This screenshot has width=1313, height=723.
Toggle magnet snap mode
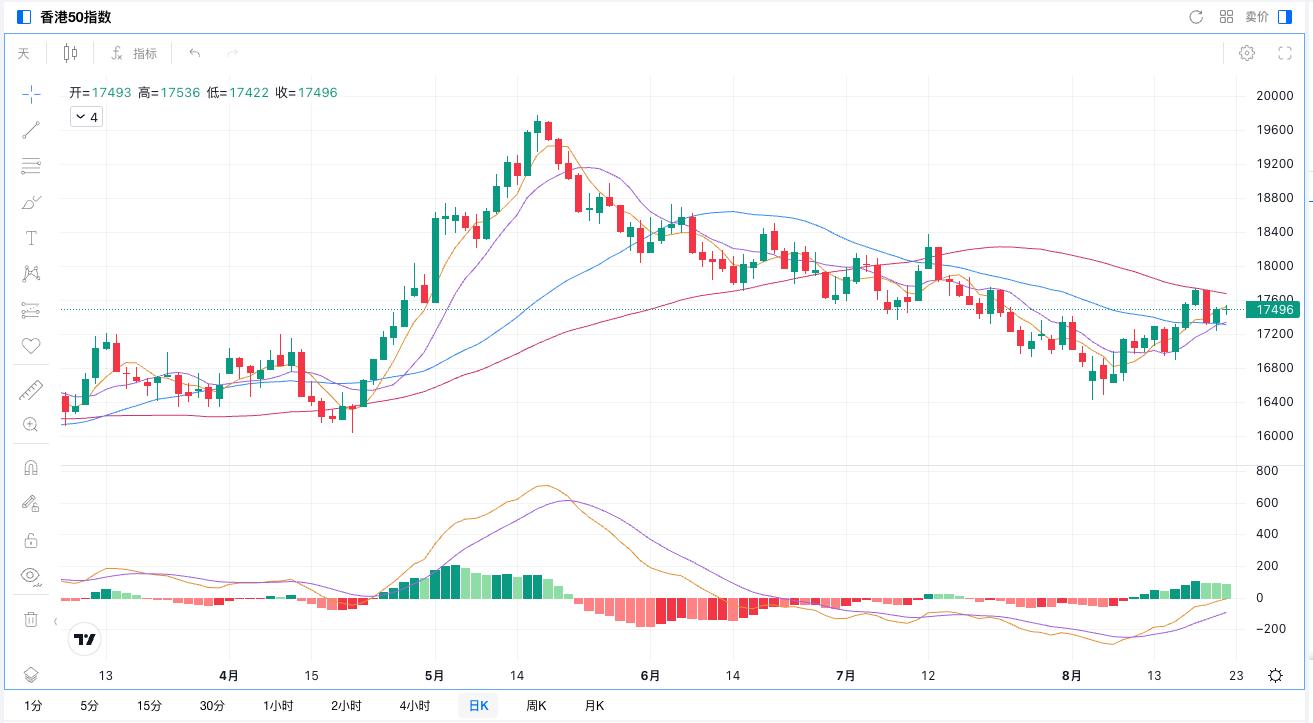tap(31, 468)
